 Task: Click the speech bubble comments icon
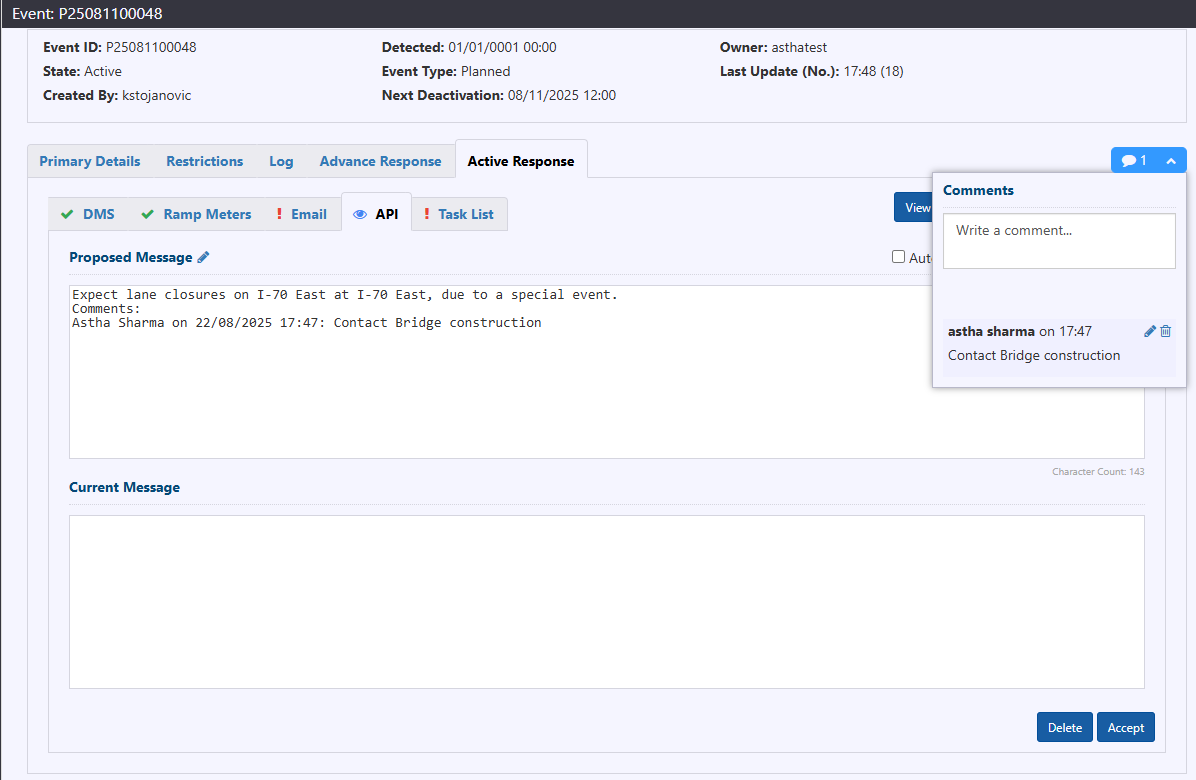pos(1129,160)
